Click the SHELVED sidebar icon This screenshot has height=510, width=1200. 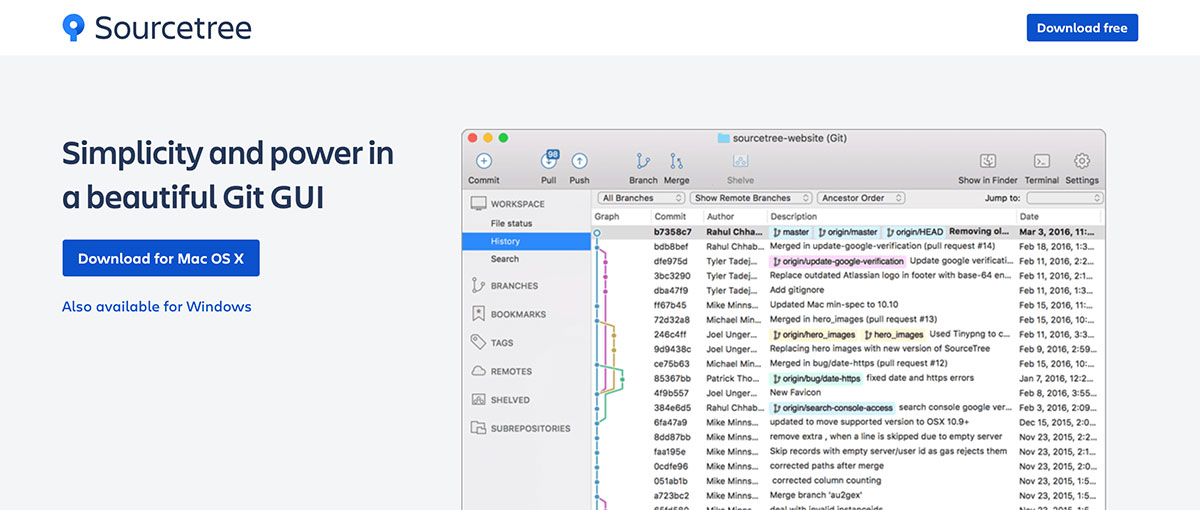point(478,399)
